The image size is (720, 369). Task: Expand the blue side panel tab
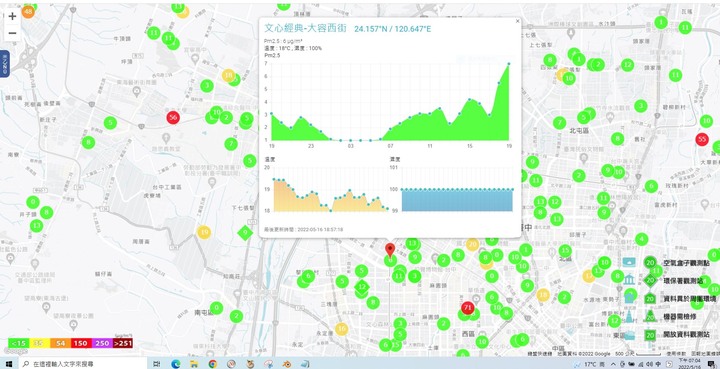(4, 64)
